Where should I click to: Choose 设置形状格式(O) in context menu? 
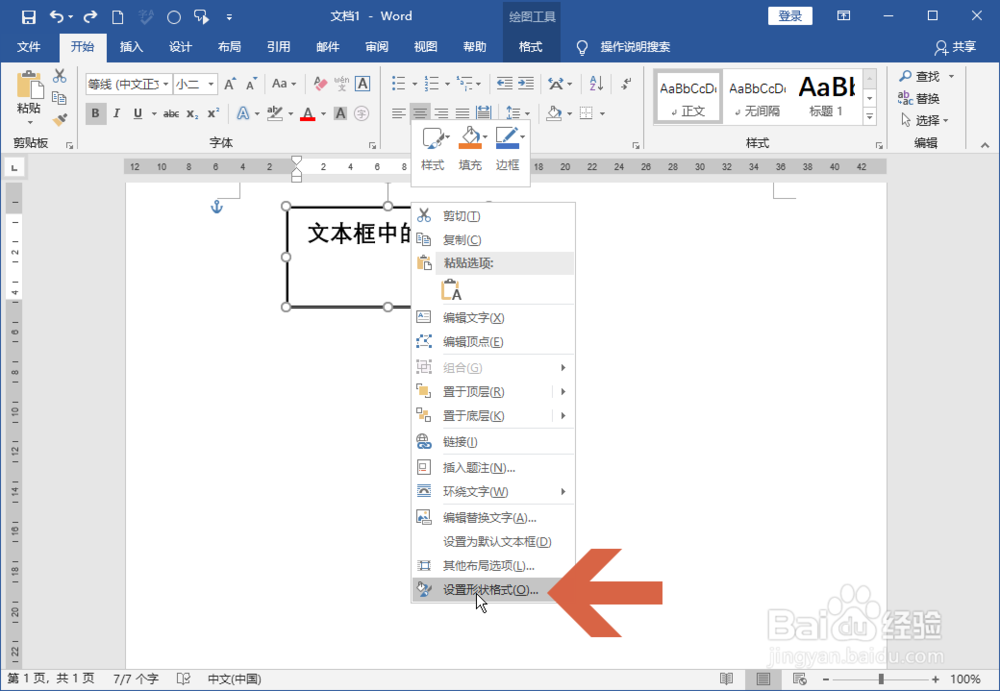click(494, 590)
